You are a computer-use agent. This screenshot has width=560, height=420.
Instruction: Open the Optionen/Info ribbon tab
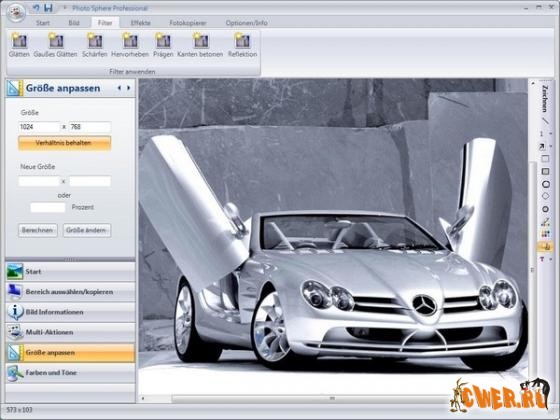tap(246, 23)
